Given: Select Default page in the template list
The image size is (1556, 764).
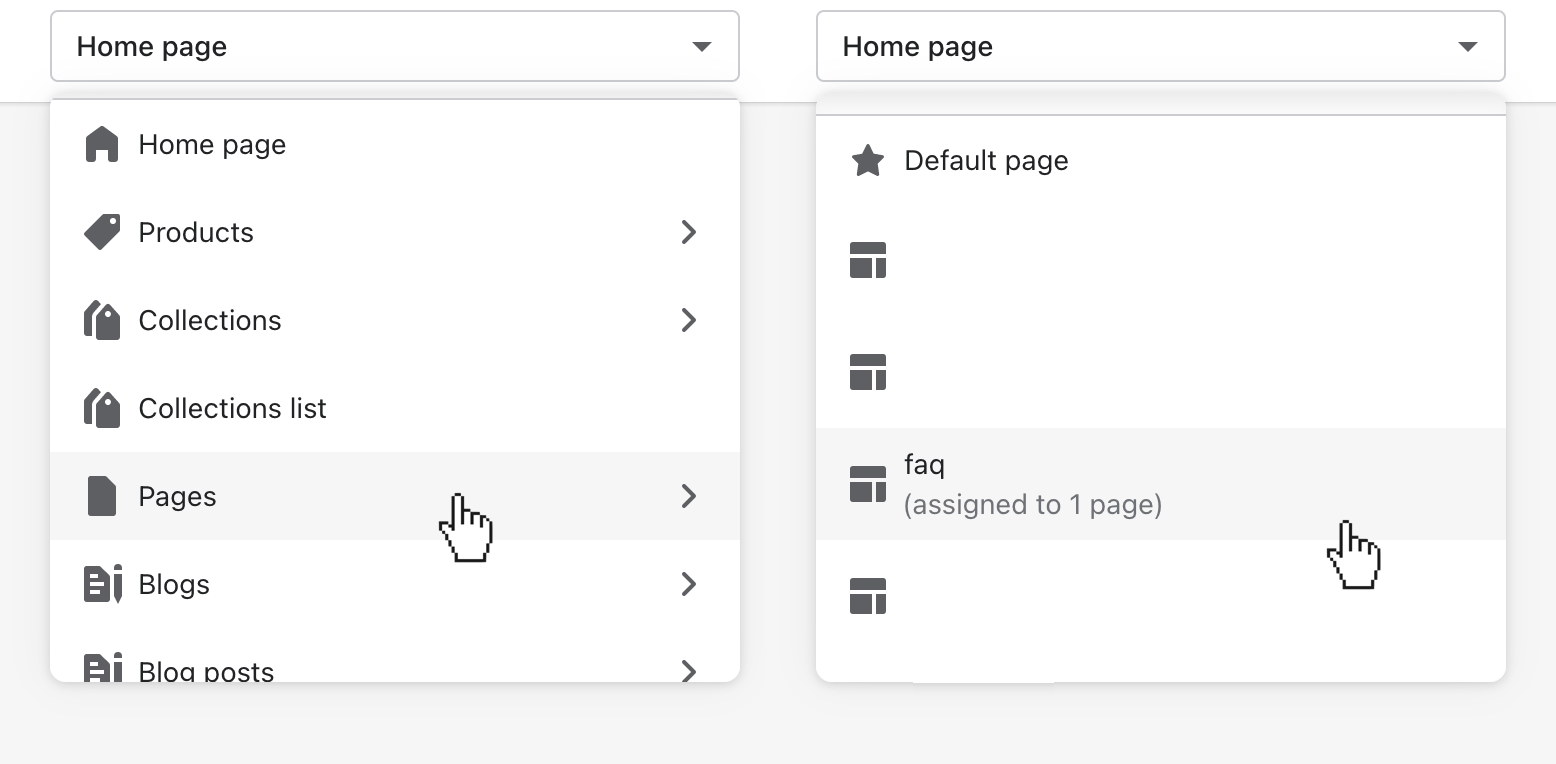Looking at the screenshot, I should (986, 160).
